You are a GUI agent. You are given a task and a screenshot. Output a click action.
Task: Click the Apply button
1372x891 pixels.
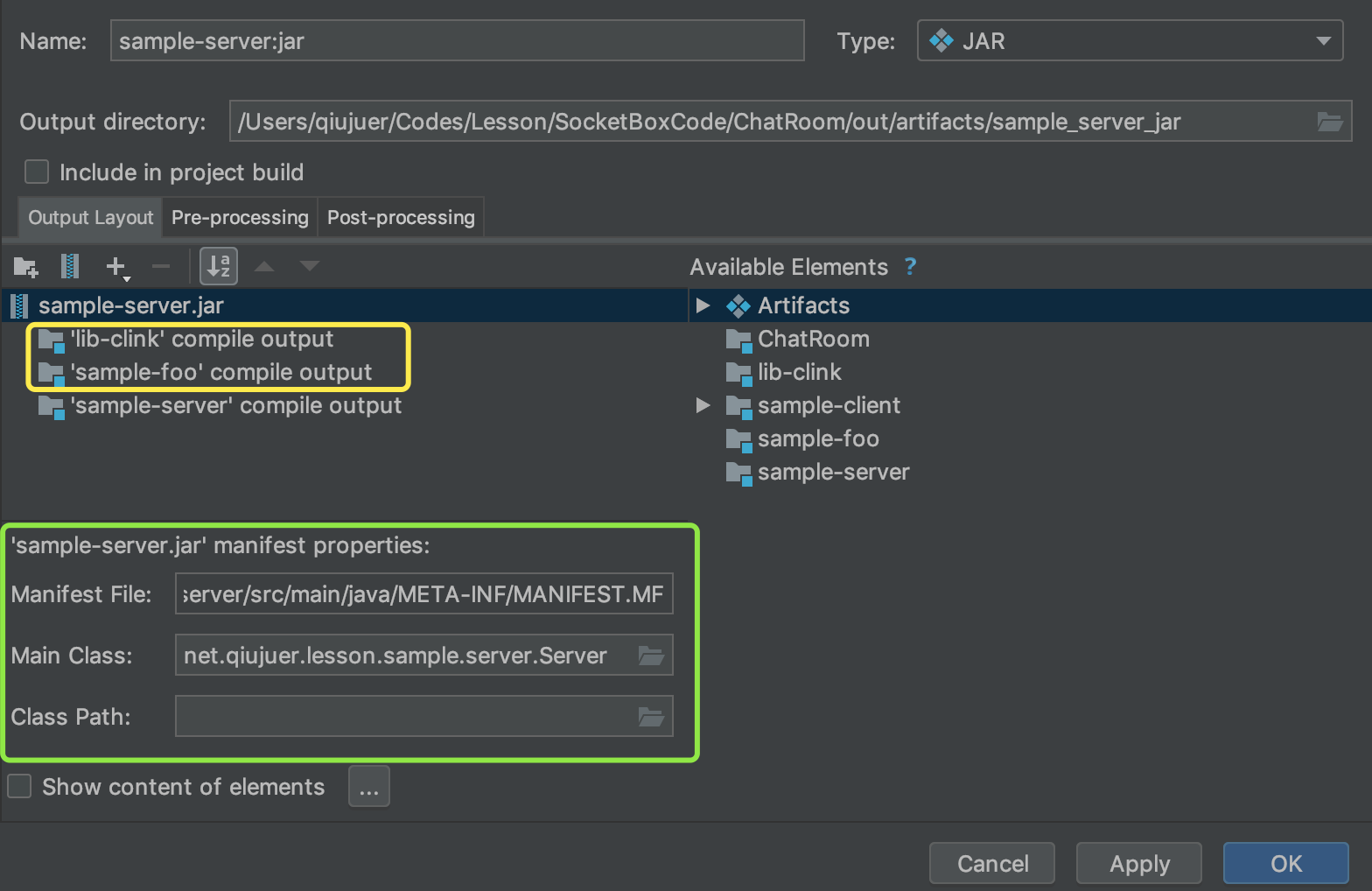1138,864
